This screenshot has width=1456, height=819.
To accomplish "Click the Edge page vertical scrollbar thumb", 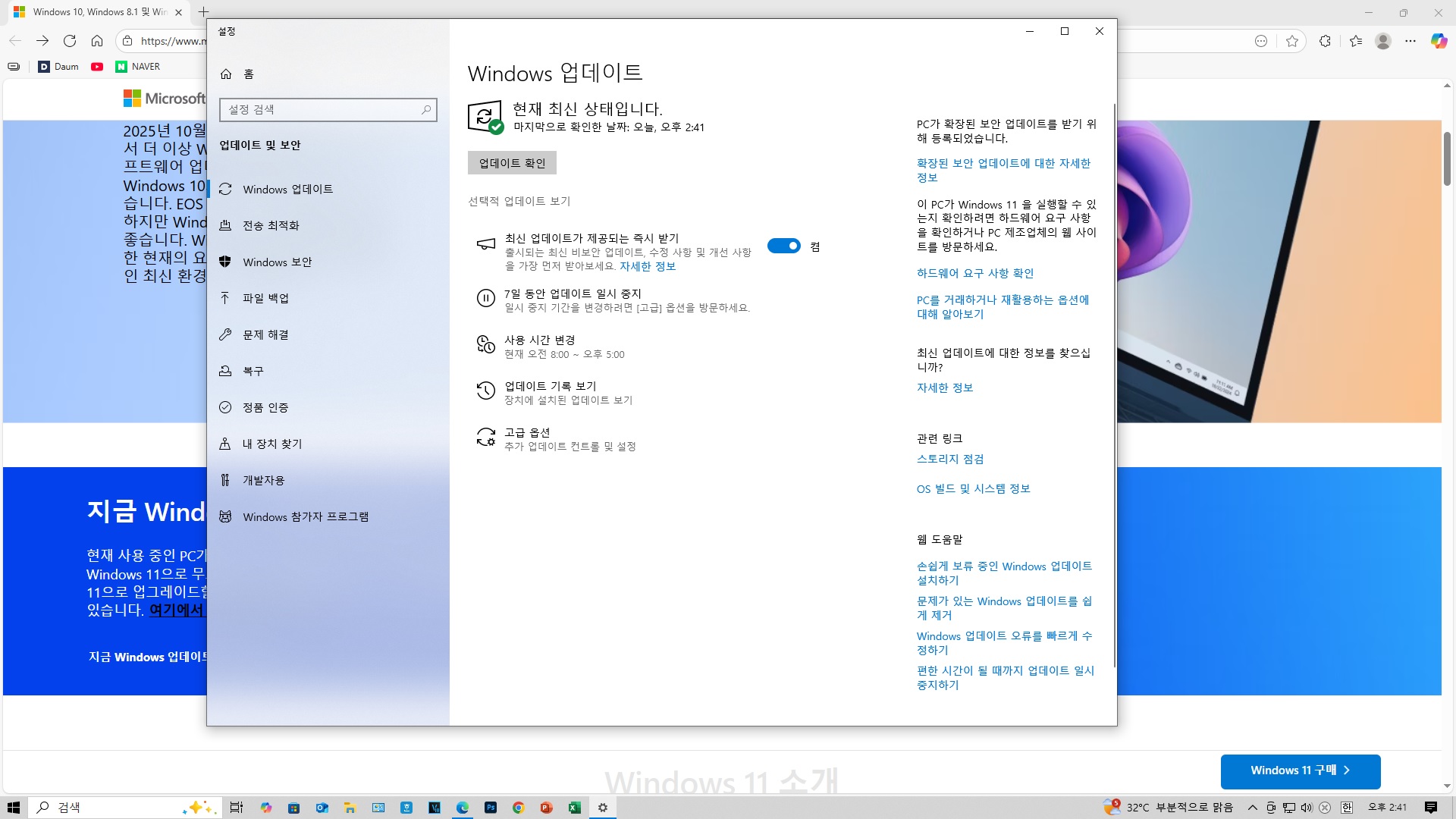I will [1447, 158].
